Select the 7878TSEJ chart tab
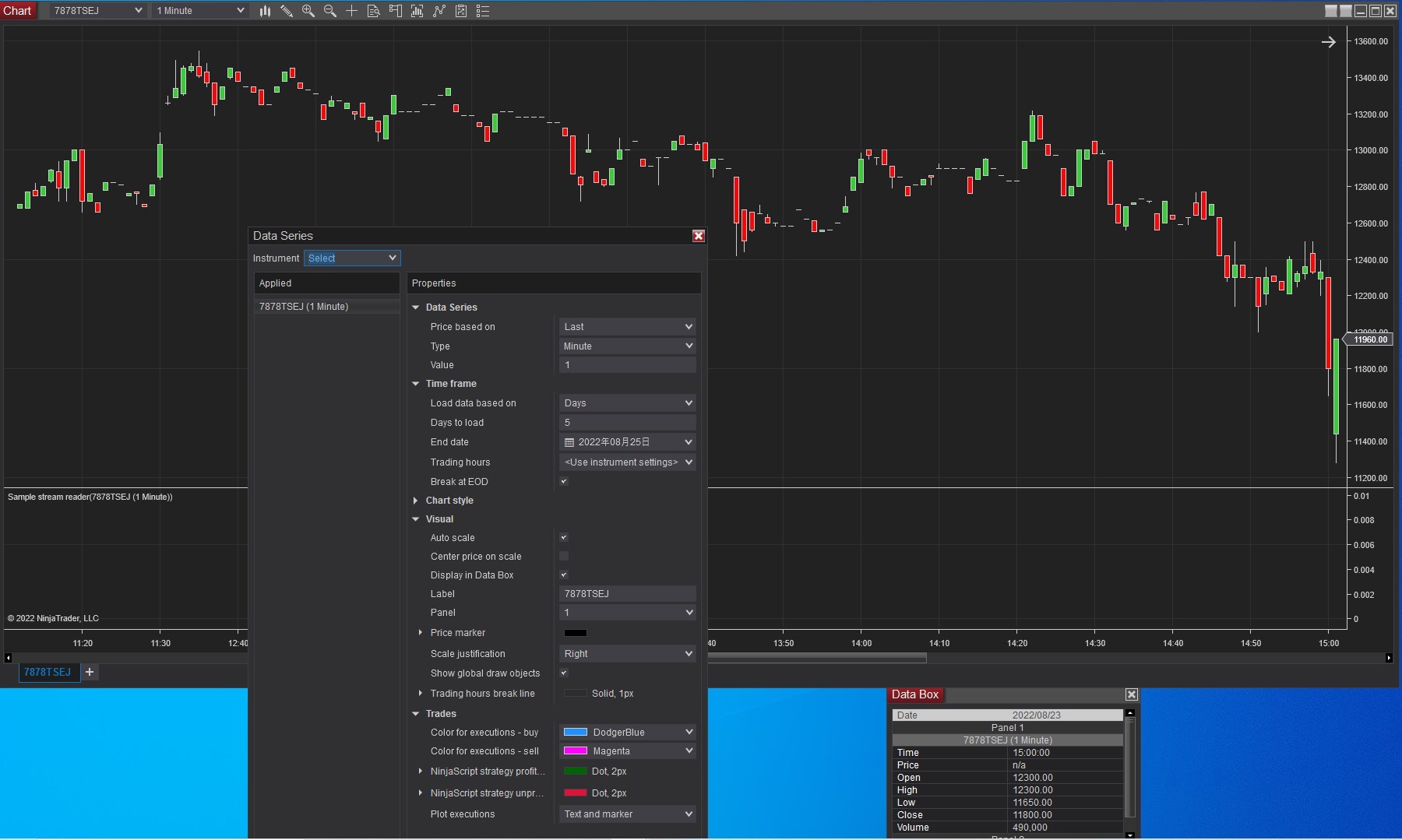 pyautogui.click(x=48, y=672)
